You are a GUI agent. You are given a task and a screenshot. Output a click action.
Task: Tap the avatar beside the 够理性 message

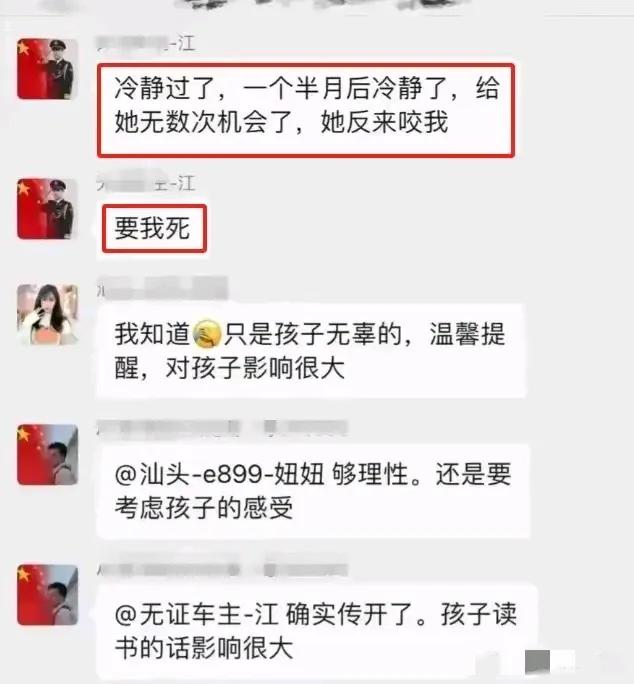[47, 455]
